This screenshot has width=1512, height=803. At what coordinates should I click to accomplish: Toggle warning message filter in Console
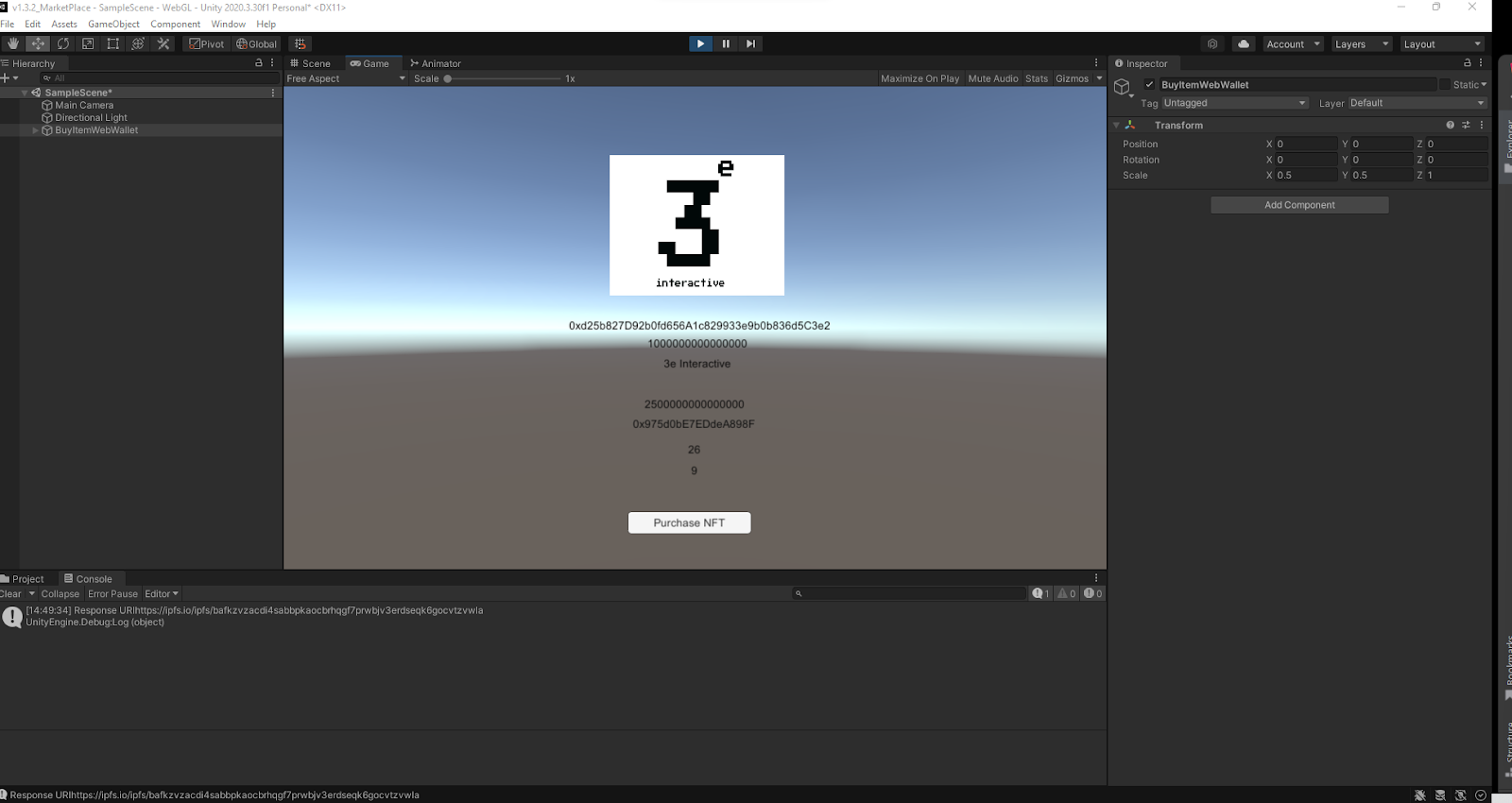click(1067, 593)
